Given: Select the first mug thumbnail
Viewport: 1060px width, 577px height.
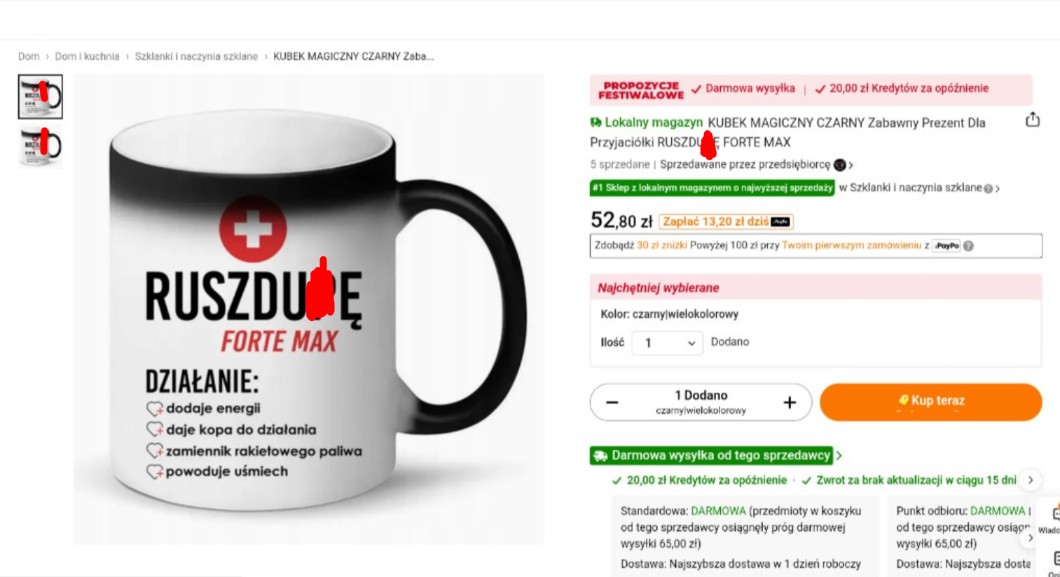Looking at the screenshot, I should (40, 97).
